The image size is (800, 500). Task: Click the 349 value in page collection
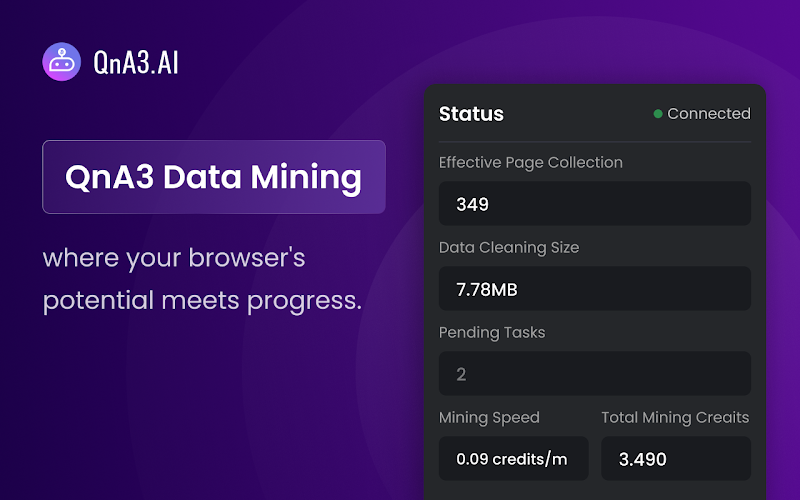[x=472, y=204]
